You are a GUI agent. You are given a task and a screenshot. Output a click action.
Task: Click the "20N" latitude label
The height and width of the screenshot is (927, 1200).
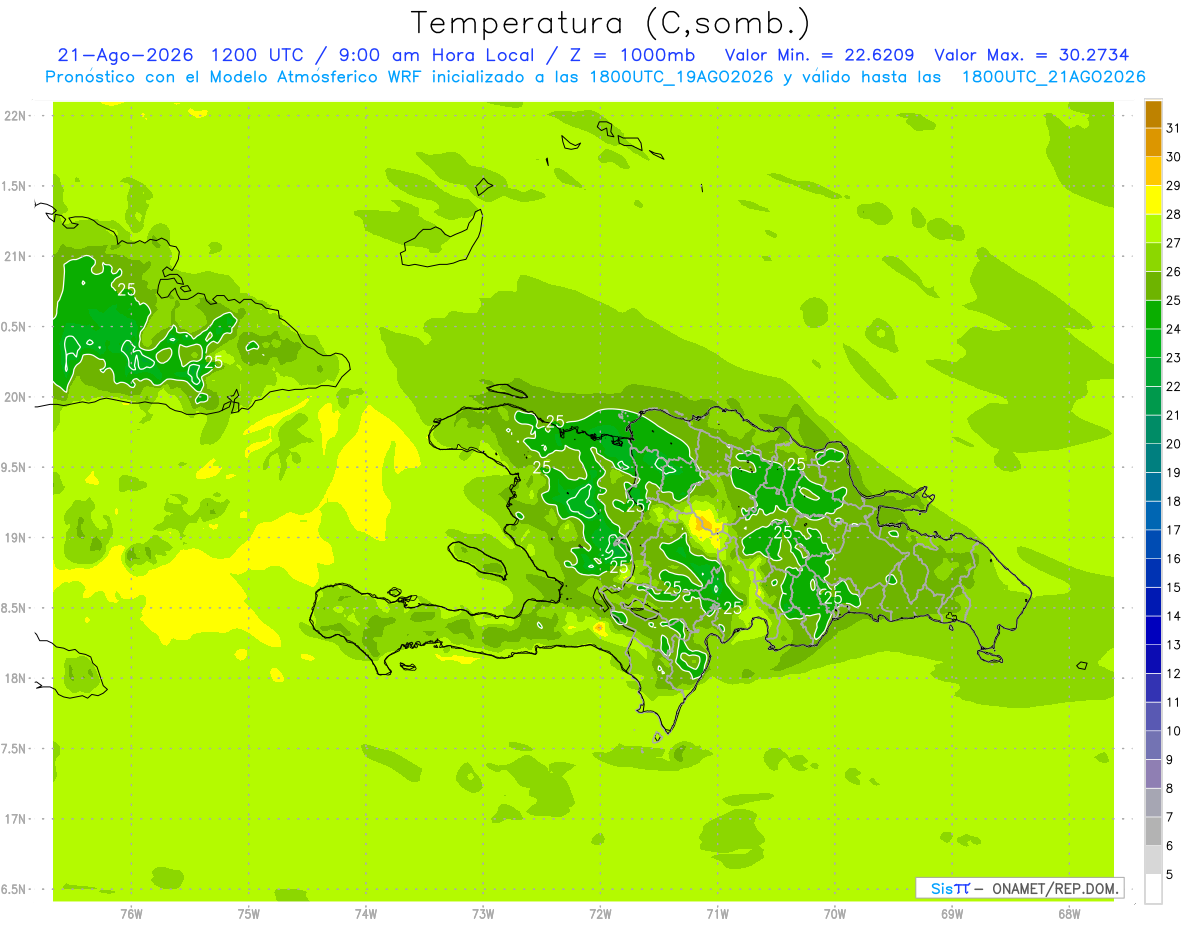[x=15, y=398]
